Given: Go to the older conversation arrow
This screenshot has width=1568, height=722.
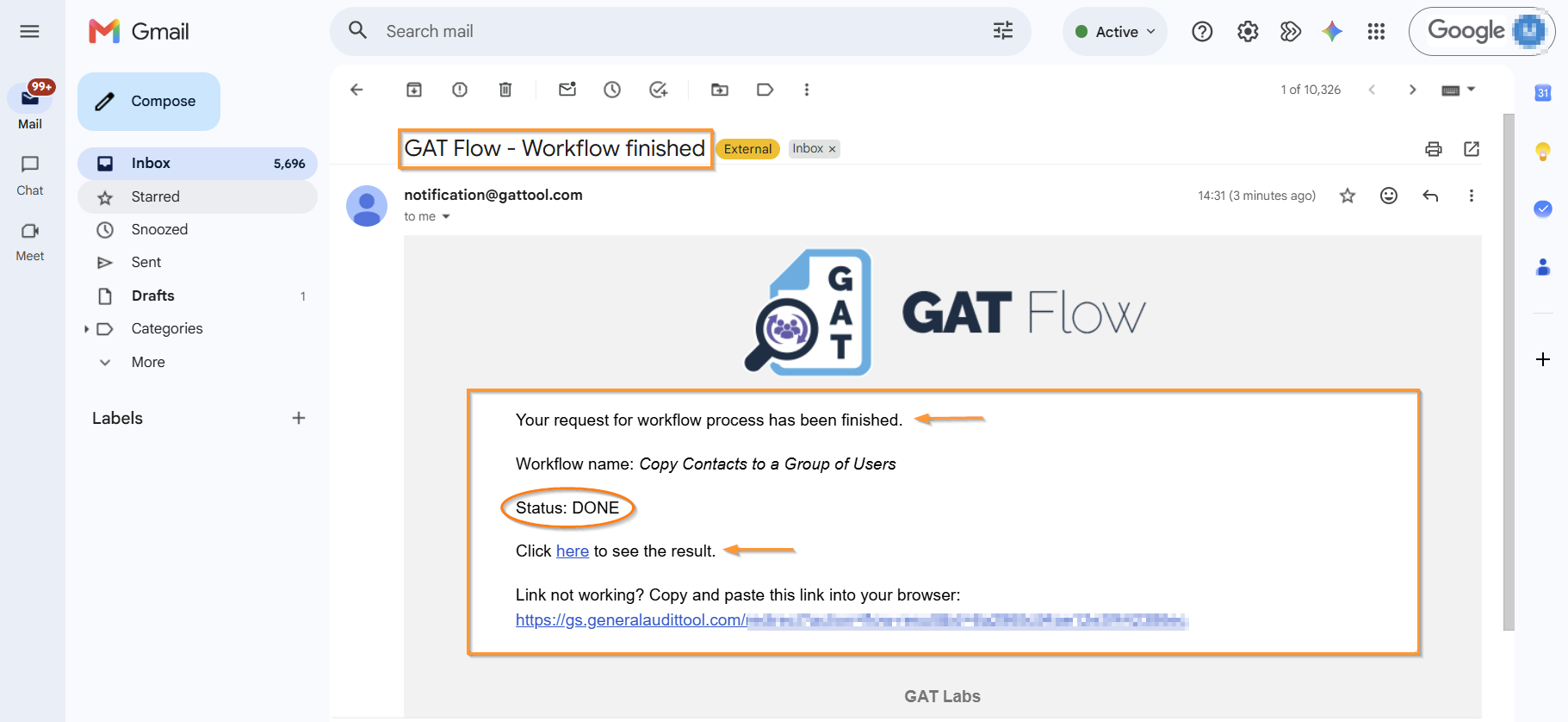Looking at the screenshot, I should click(1412, 90).
